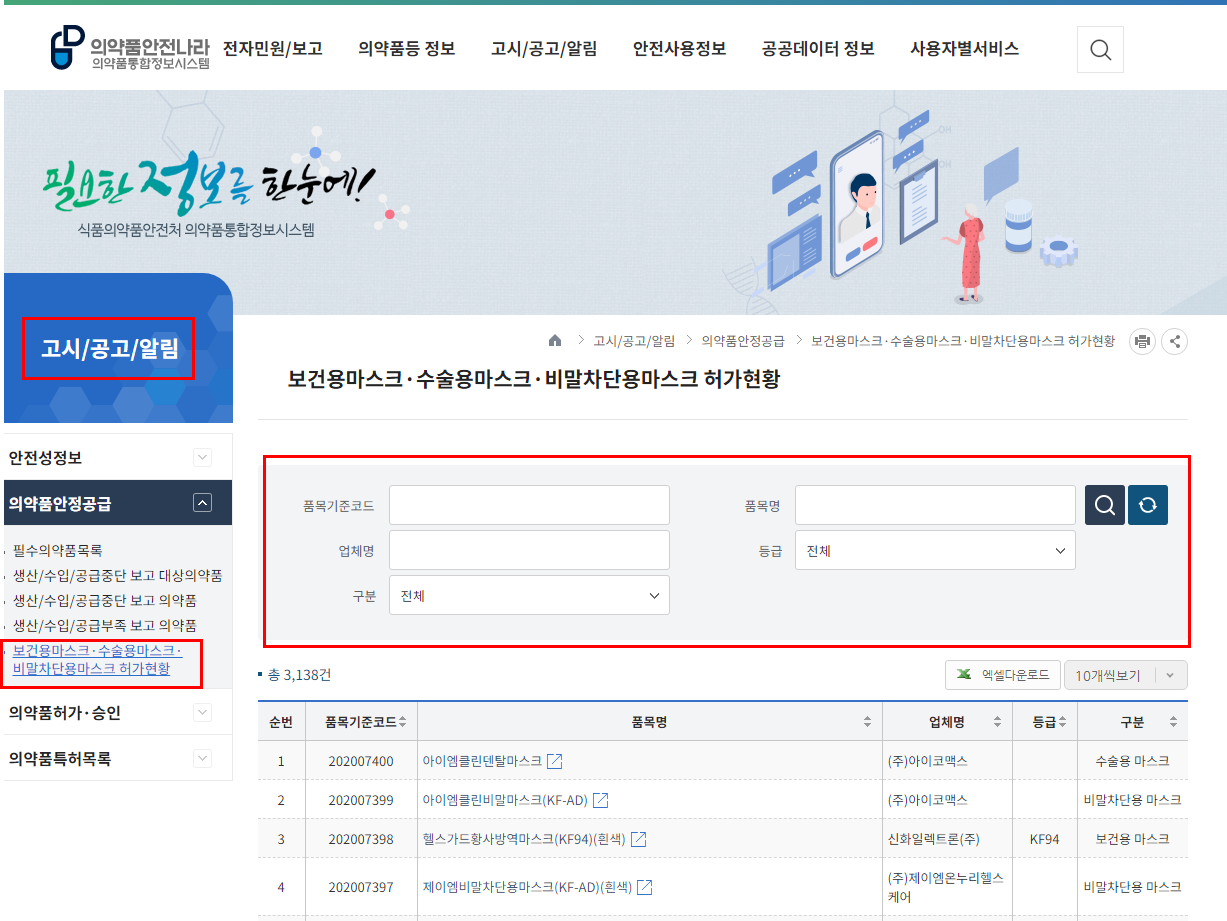Click 보건용 마스크 category cell
The width and height of the screenshot is (1227, 921).
click(1133, 839)
